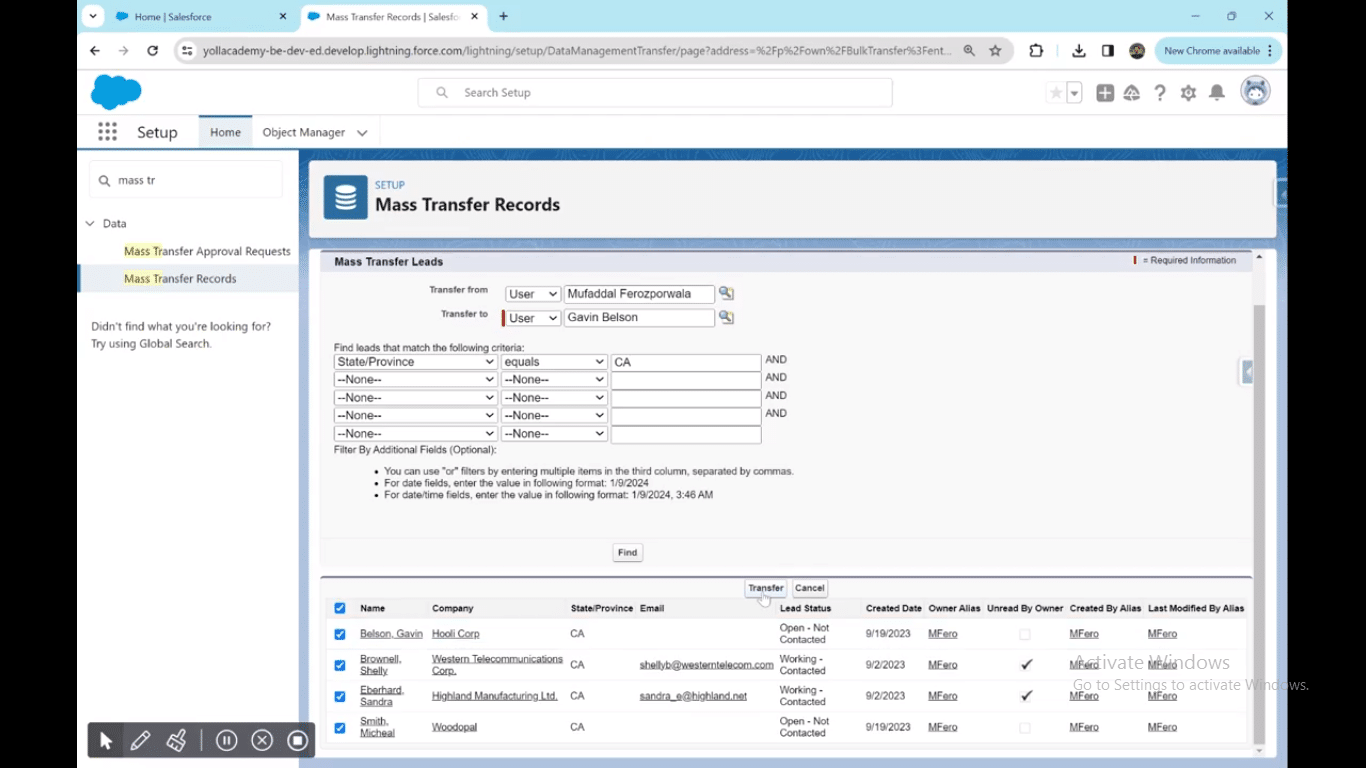Open the Hooli Corp company link
The width and height of the screenshot is (1366, 768).
click(455, 634)
